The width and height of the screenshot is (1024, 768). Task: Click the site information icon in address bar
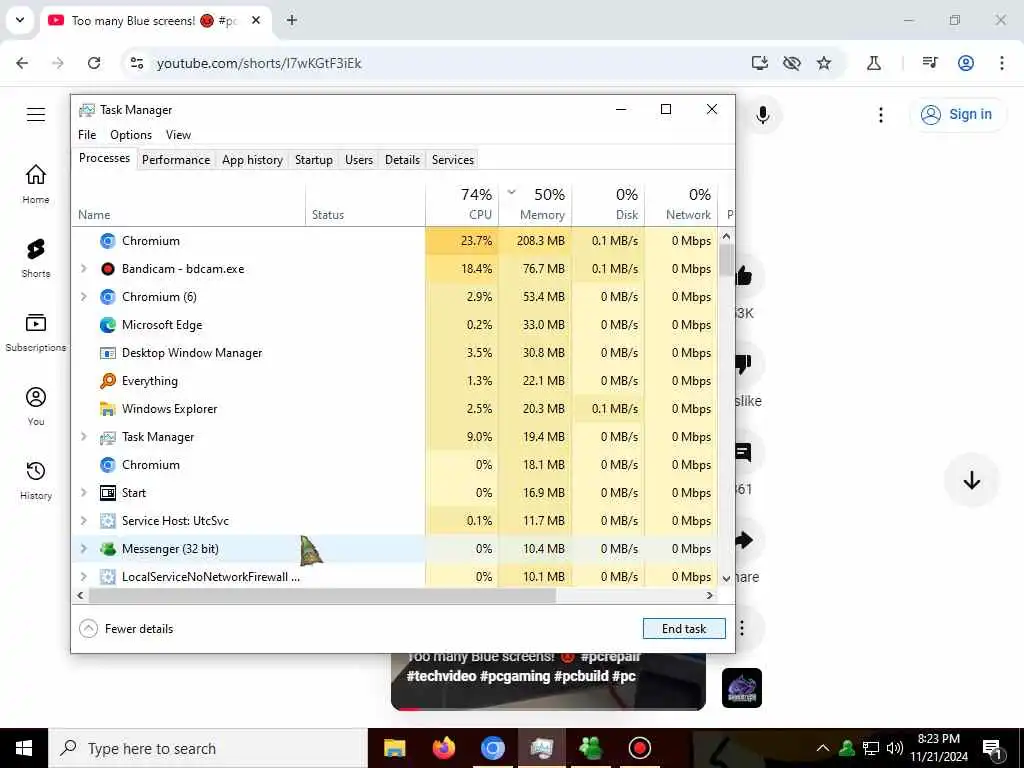[137, 63]
